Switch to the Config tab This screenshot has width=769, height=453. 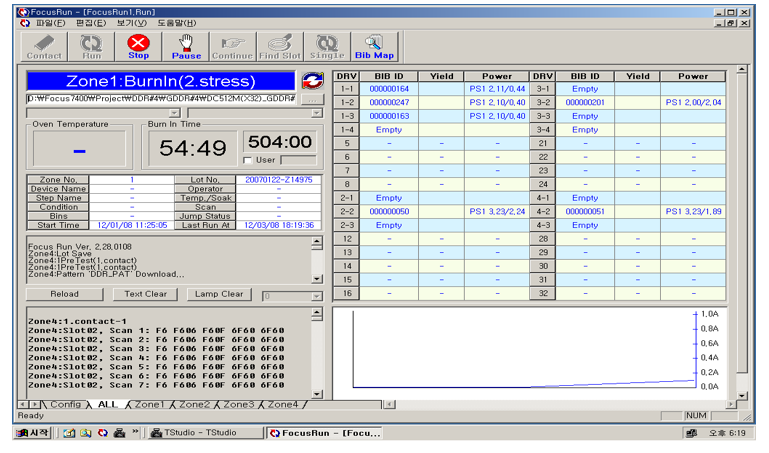(x=66, y=404)
